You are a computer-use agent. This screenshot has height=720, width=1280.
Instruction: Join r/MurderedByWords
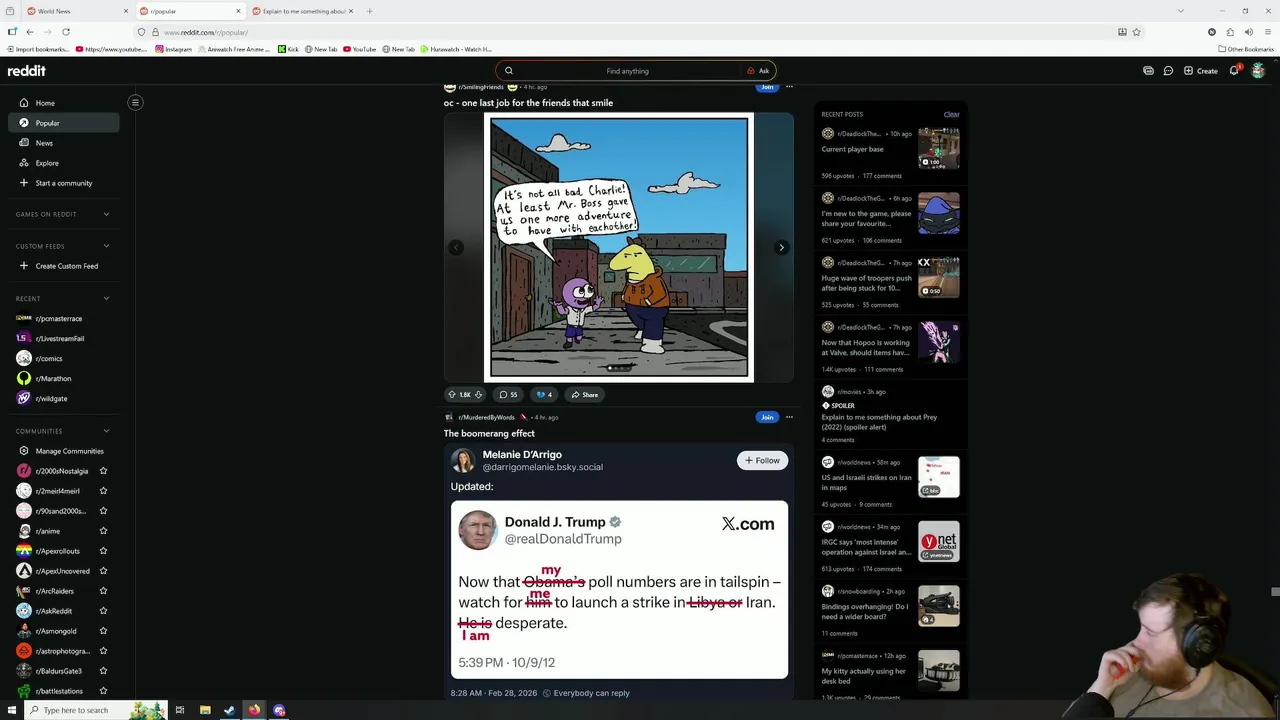(x=767, y=417)
